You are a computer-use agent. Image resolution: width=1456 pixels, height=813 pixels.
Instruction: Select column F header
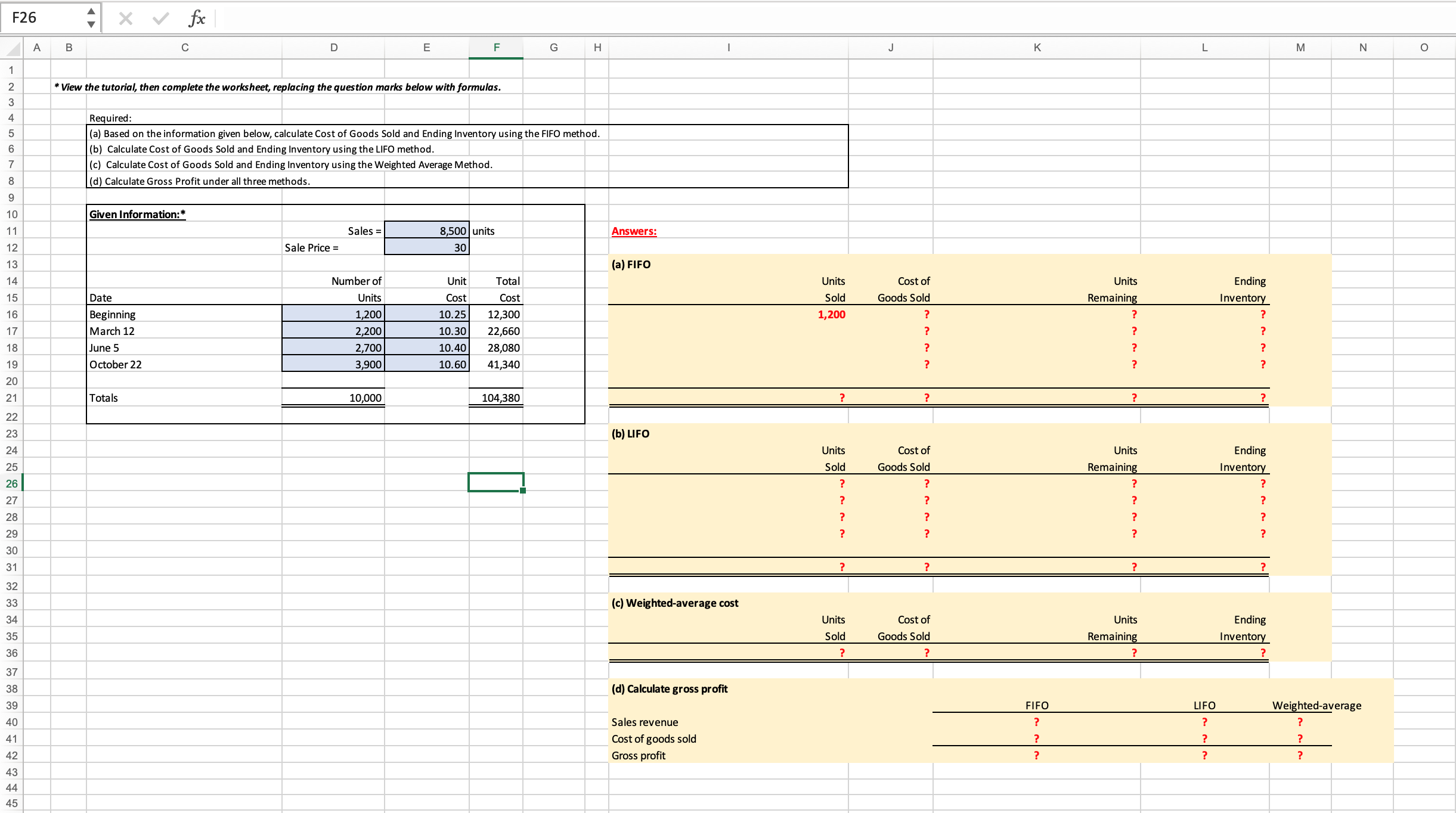(x=496, y=48)
